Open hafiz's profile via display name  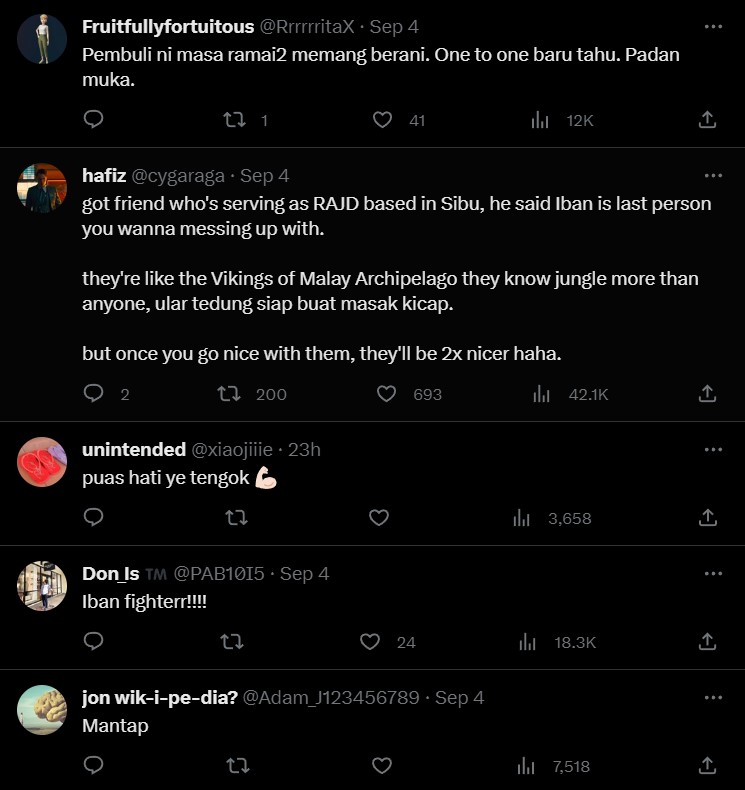pyautogui.click(x=104, y=176)
